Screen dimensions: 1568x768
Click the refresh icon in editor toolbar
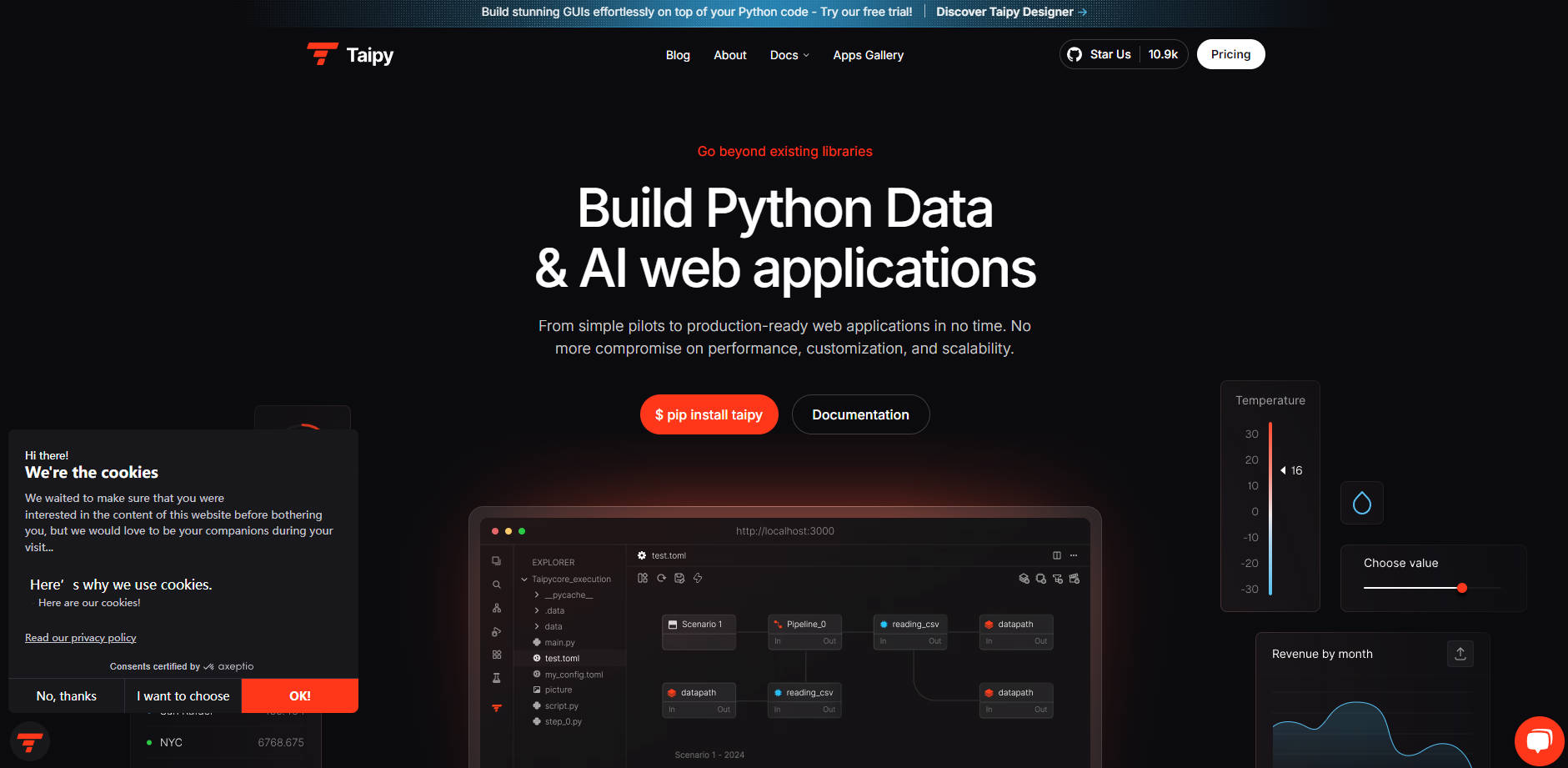click(661, 578)
